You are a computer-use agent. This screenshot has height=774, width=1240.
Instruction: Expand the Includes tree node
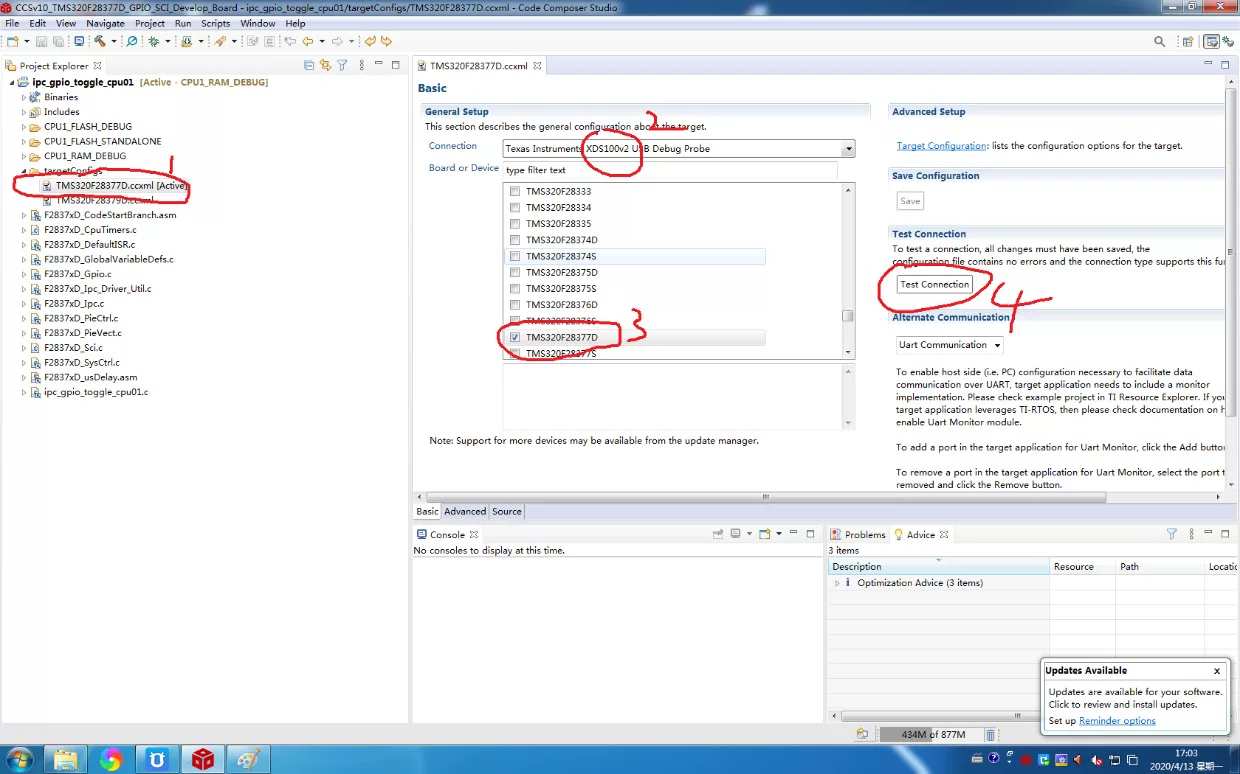point(24,112)
